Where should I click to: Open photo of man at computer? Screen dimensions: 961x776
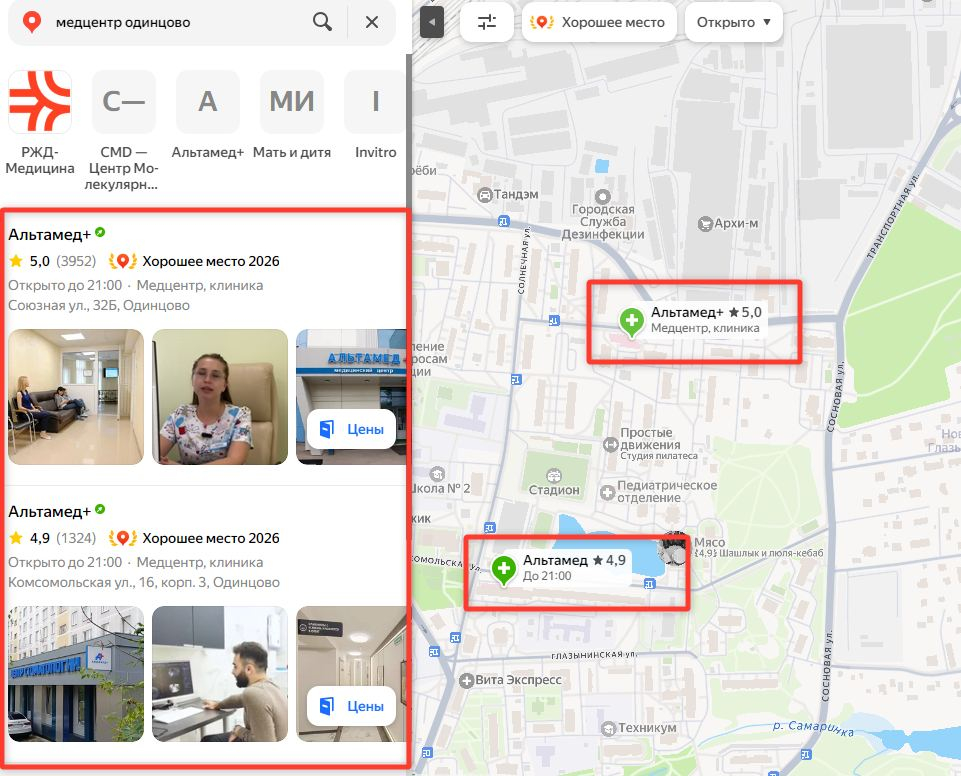220,674
